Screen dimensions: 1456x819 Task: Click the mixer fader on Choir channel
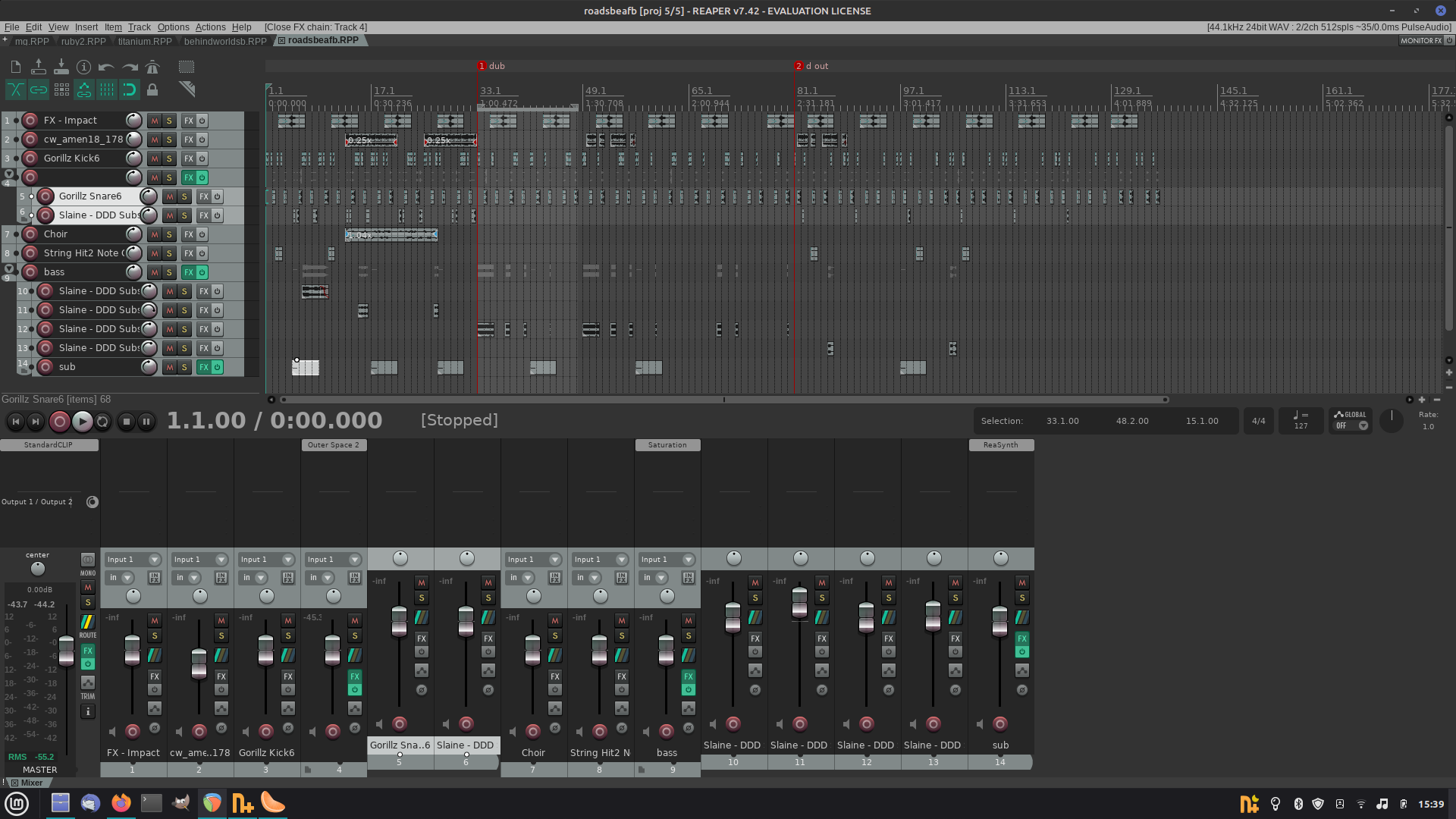point(532,651)
